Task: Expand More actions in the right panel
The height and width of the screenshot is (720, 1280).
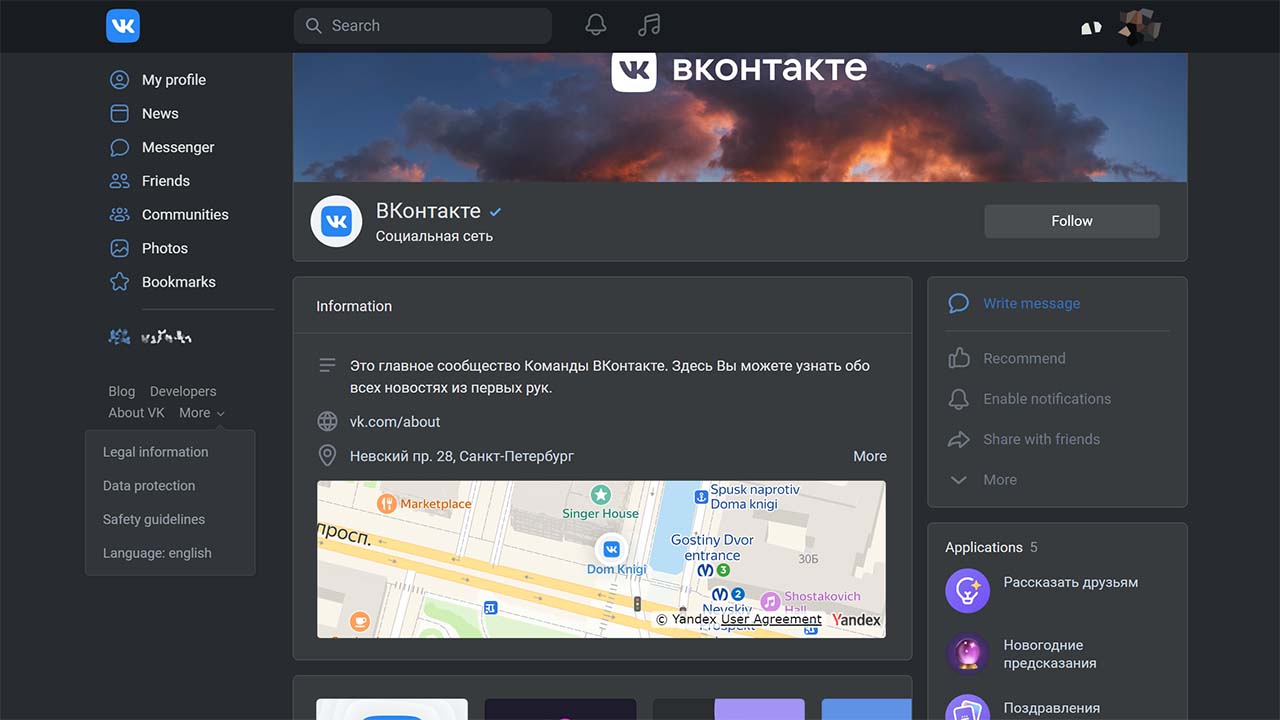Action: (x=1000, y=480)
